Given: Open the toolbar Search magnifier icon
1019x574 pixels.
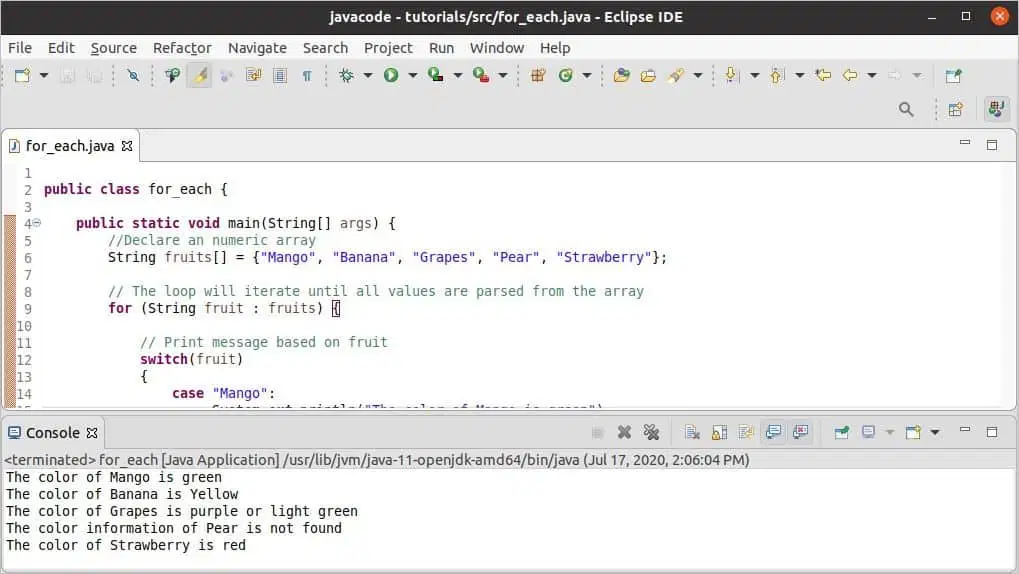Looking at the screenshot, I should point(906,109).
